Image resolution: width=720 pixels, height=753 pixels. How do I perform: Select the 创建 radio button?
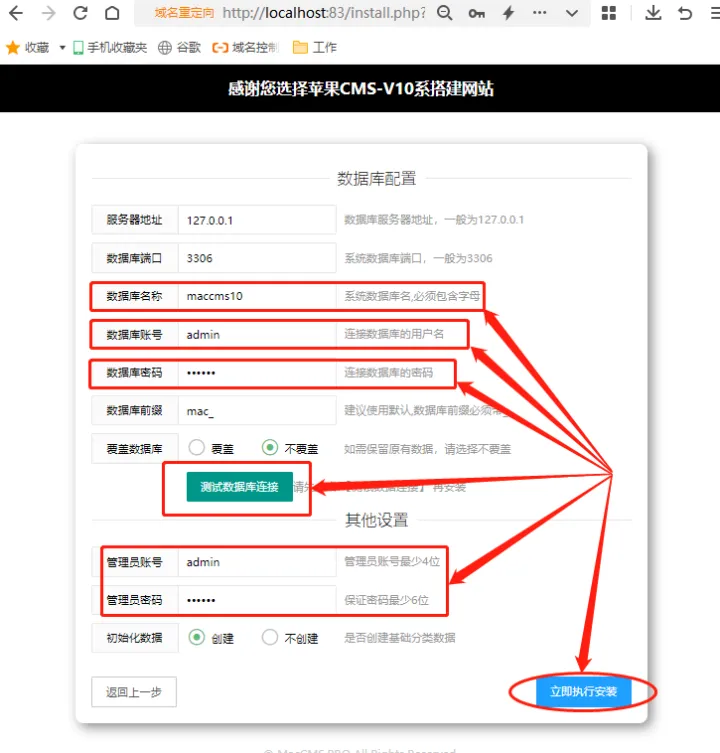[196, 638]
